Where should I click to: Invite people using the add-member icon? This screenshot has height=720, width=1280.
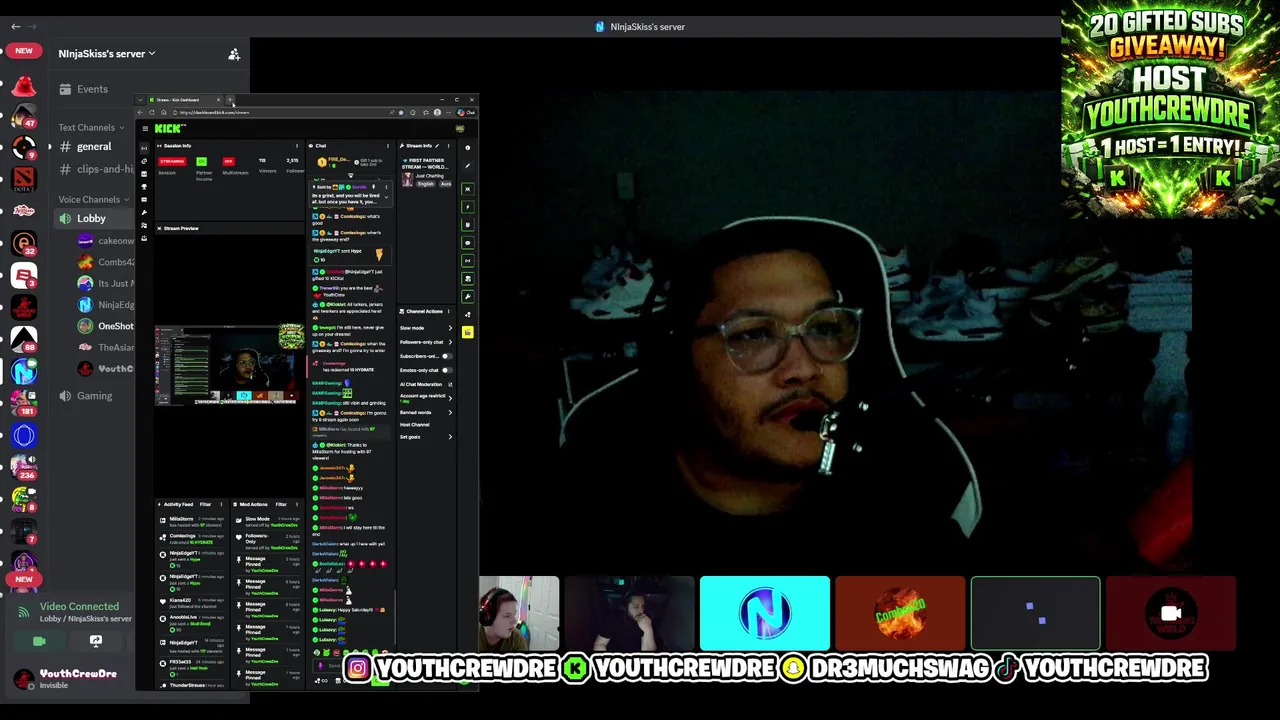click(234, 54)
